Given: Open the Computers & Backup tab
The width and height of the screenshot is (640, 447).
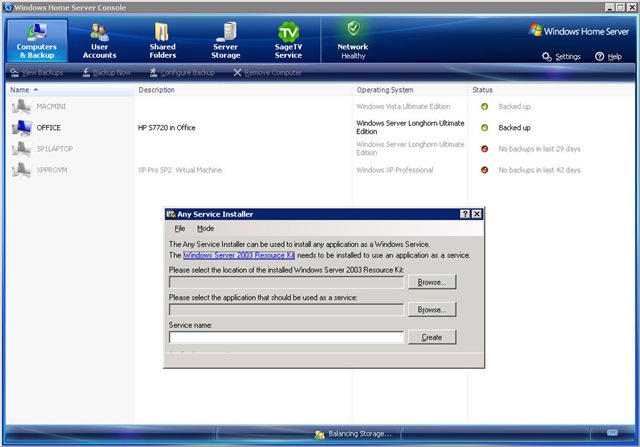Looking at the screenshot, I should [37, 40].
